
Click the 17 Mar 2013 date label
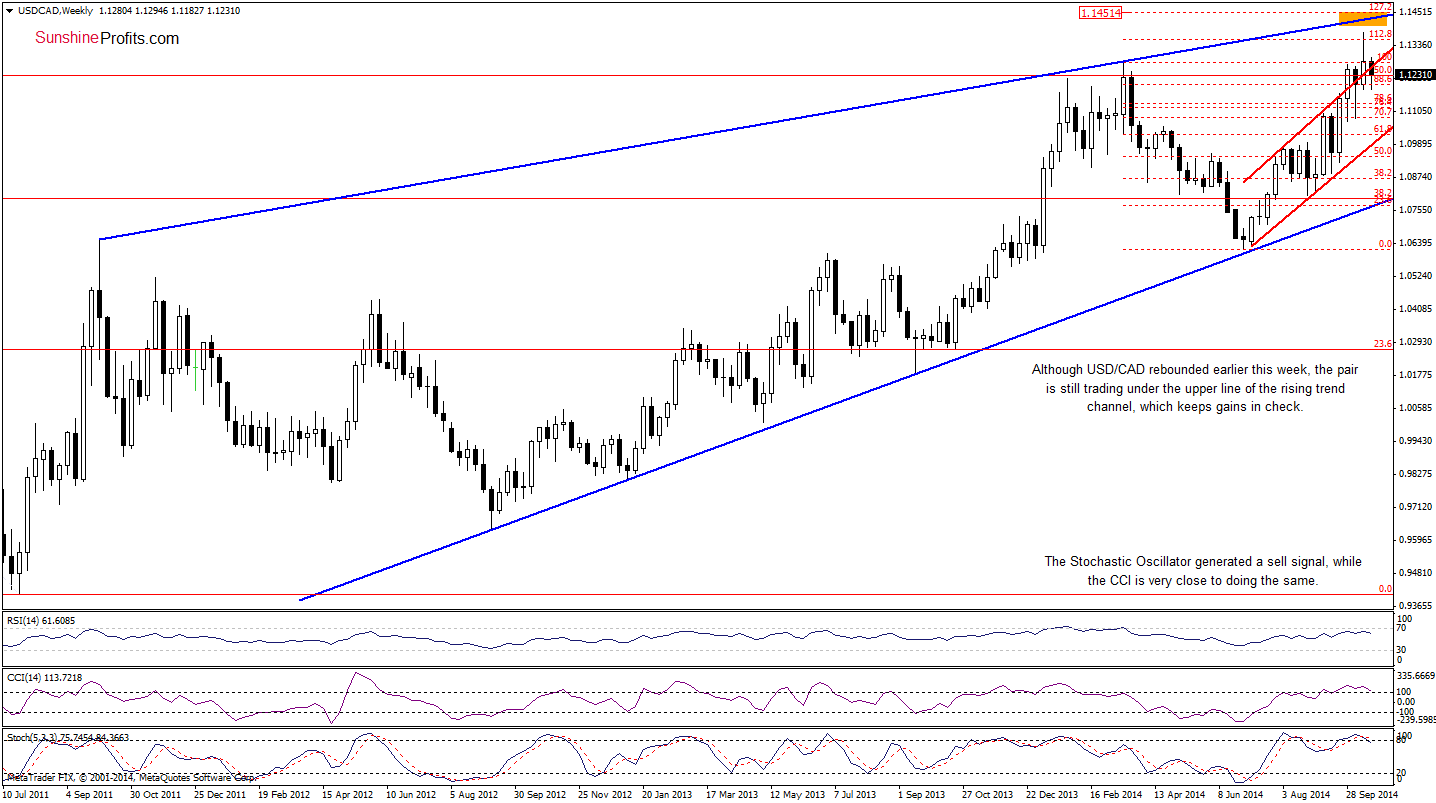click(731, 794)
